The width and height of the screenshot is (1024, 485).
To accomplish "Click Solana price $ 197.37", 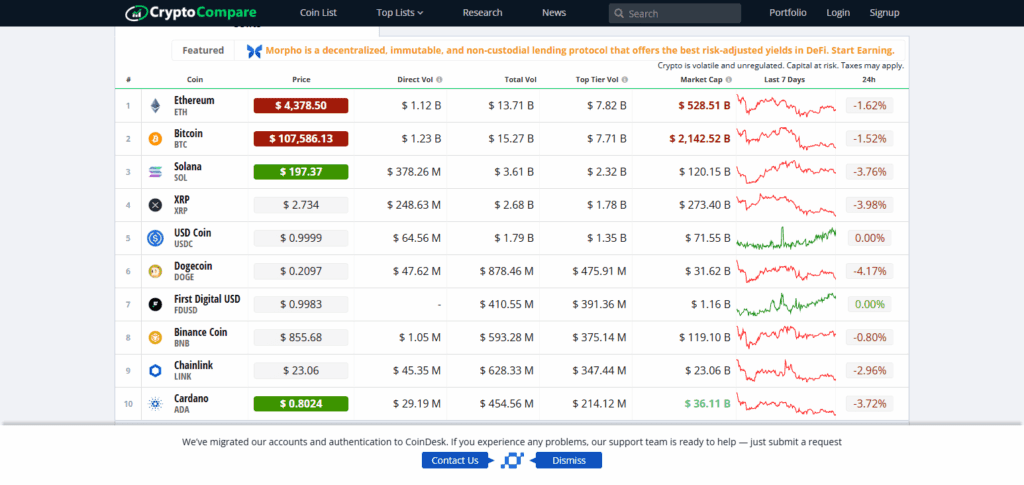I will click(301, 172).
